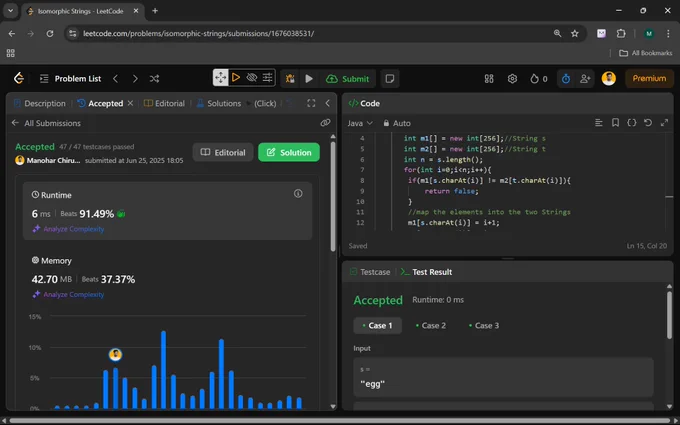680x425 pixels.
Task: Open Editorial button in submission result
Action: click(x=223, y=152)
